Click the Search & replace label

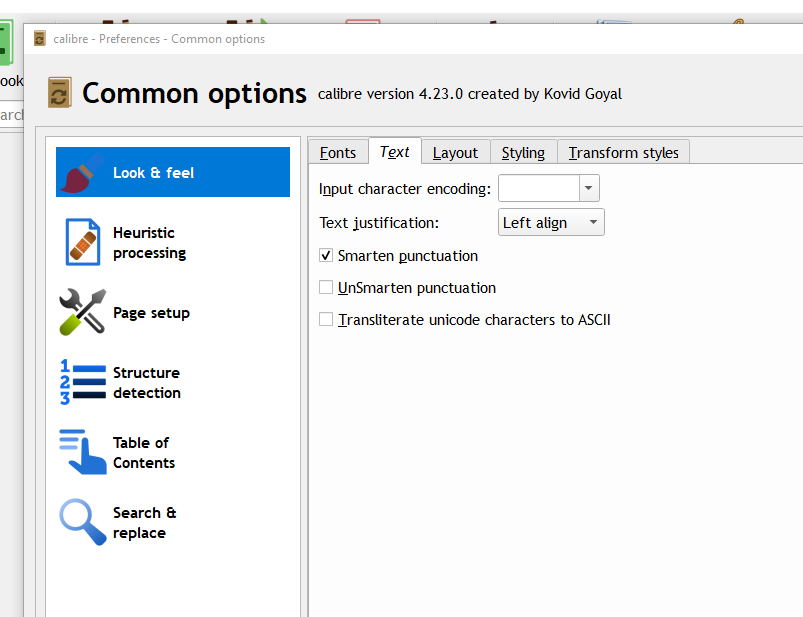[x=144, y=523]
